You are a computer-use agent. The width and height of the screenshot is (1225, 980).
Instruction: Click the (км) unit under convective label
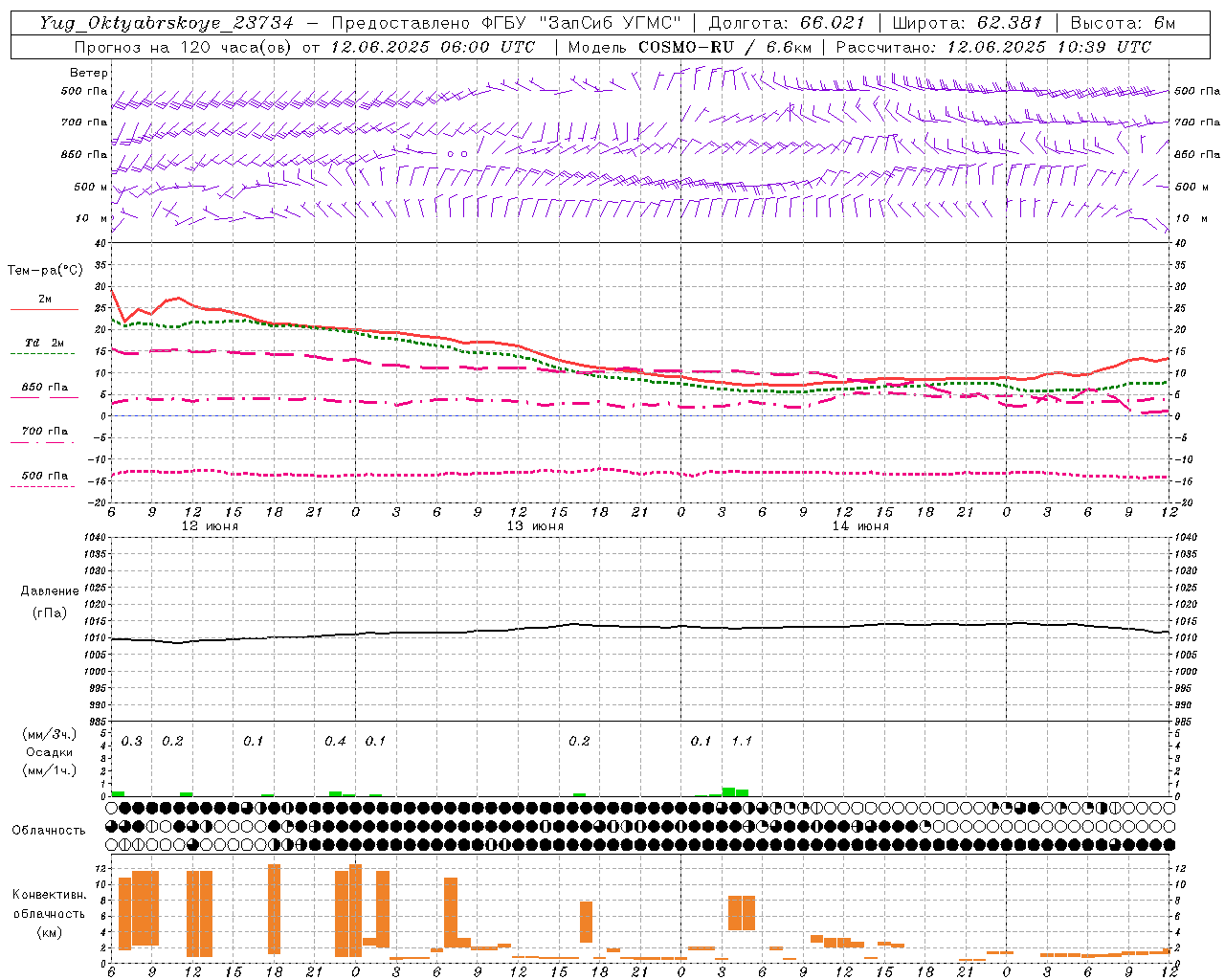point(49,932)
